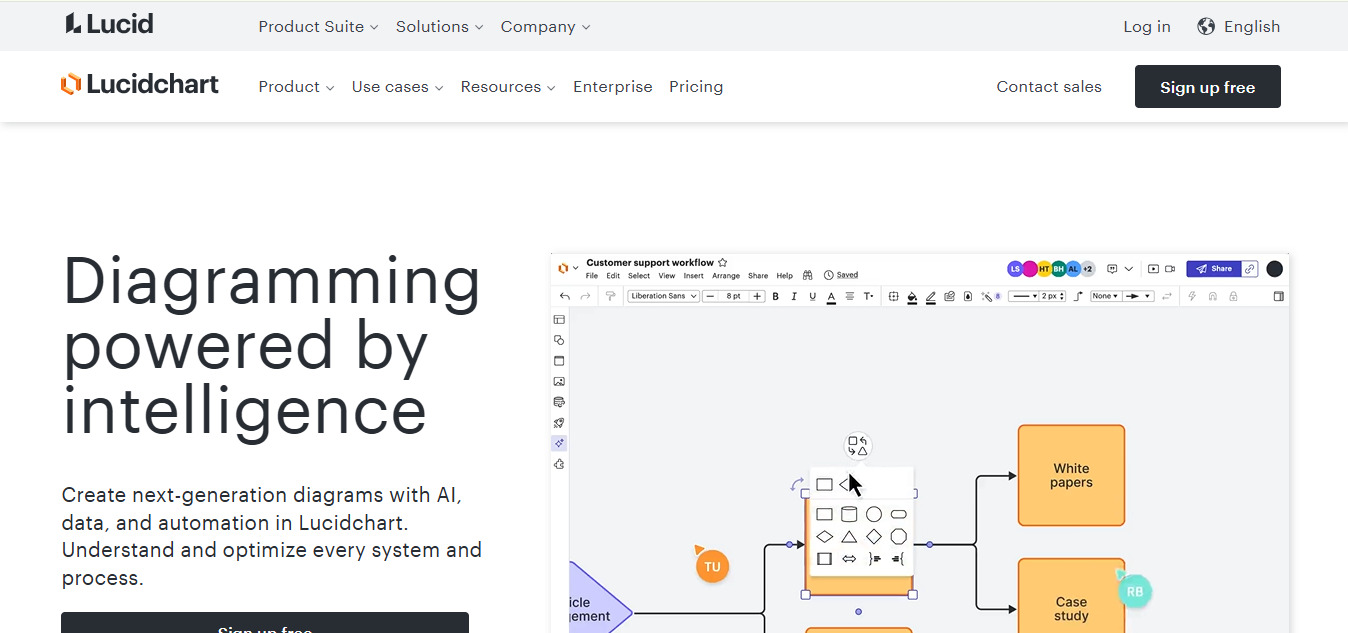This screenshot has width=1348, height=633.
Task: Pick the double arrow shape in picker
Action: tap(849, 559)
